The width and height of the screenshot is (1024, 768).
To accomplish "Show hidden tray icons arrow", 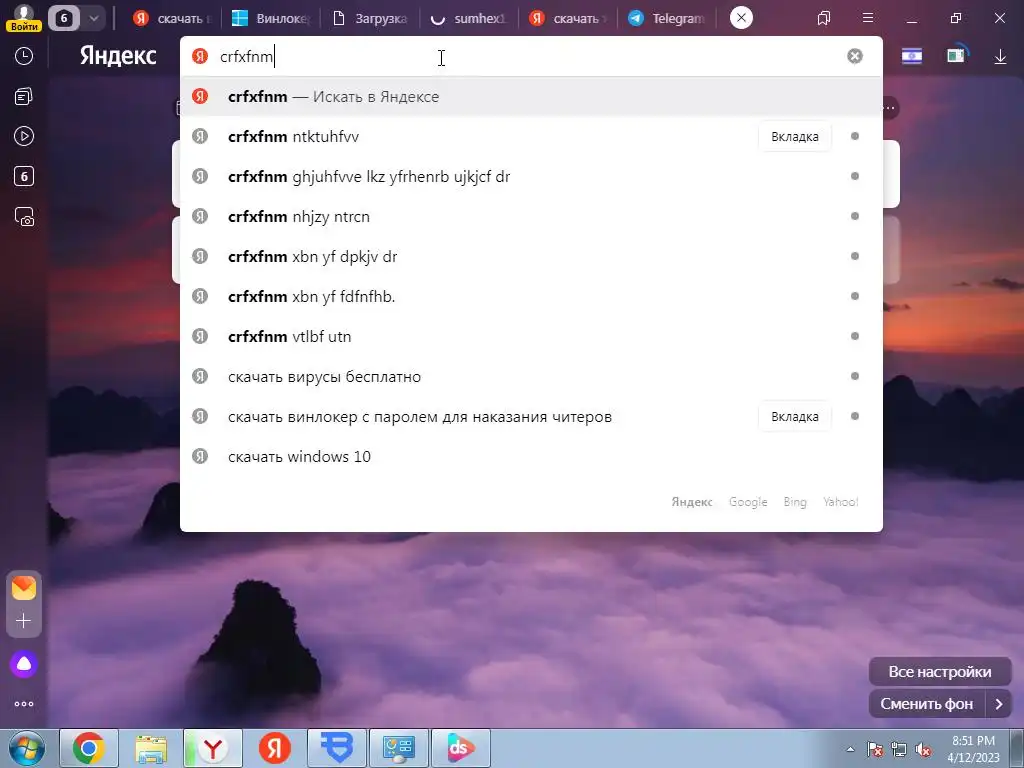I will point(850,749).
